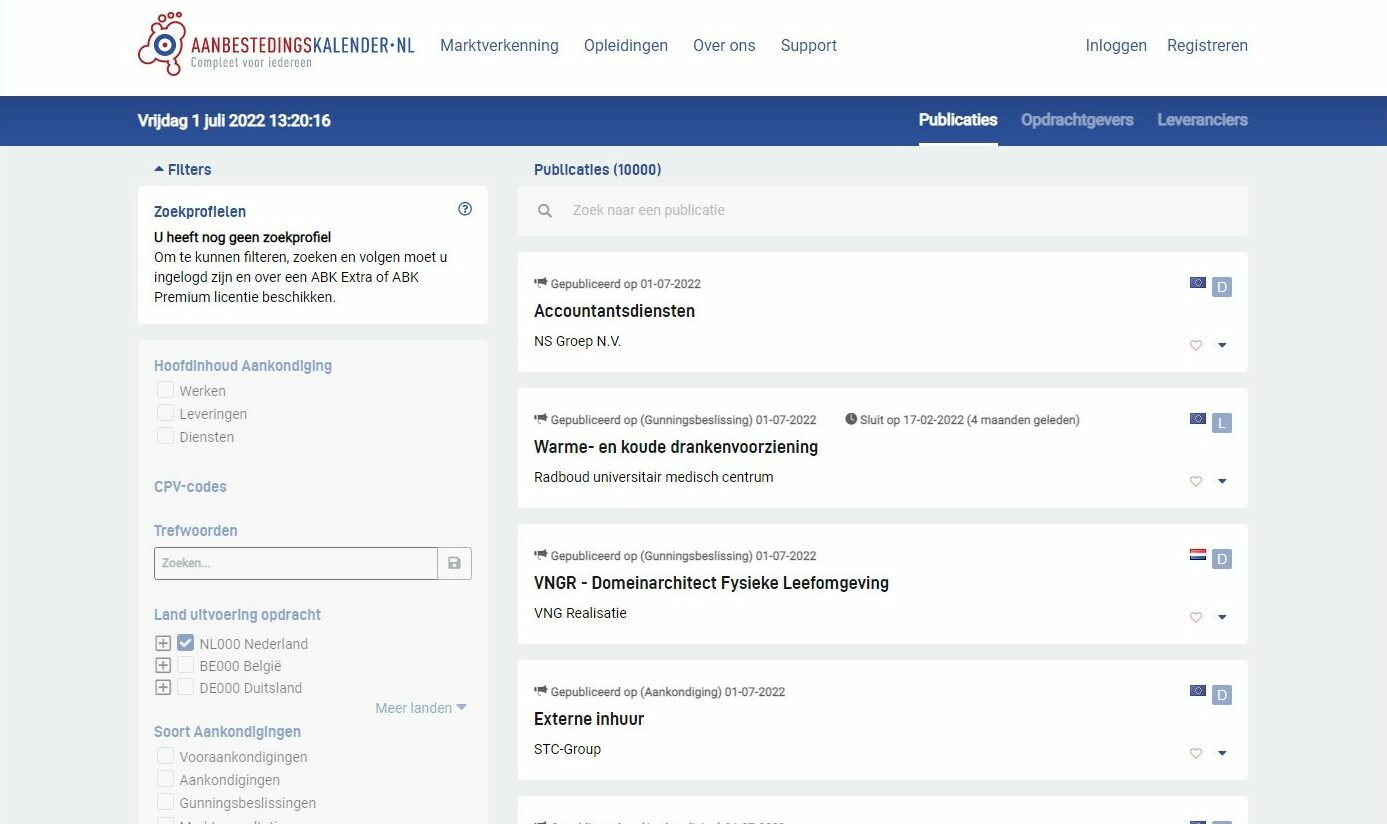This screenshot has width=1387, height=824.
Task: Click the Dutch flag icon on VNGR publication
Action: pos(1197,555)
